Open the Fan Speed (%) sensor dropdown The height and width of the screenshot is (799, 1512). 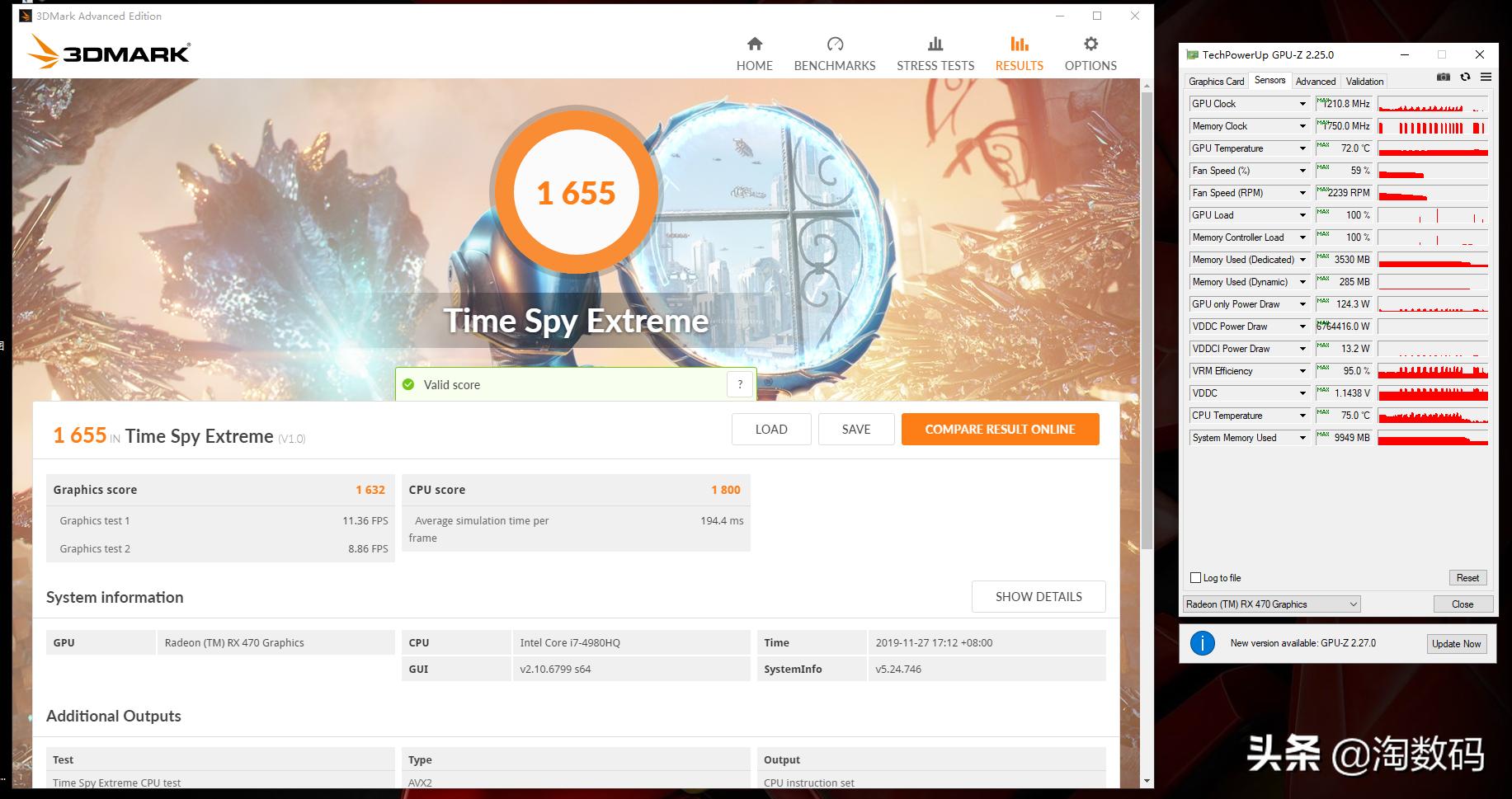(x=1302, y=171)
